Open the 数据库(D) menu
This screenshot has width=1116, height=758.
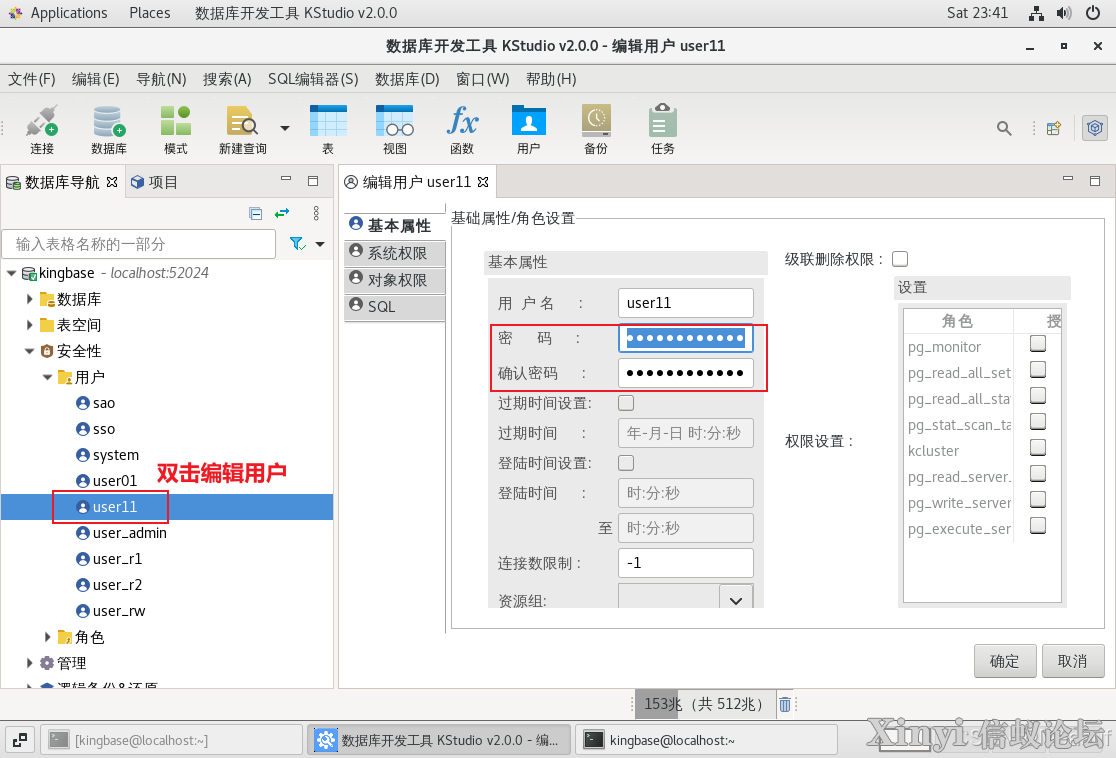coord(407,79)
